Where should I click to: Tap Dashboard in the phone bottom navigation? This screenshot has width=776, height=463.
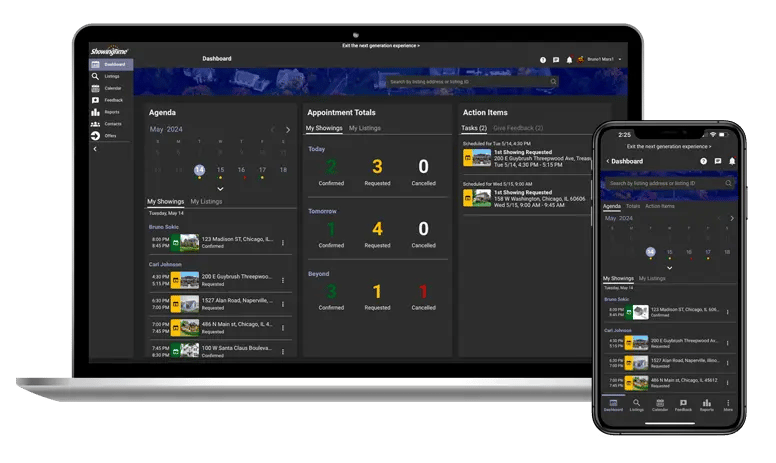click(x=613, y=405)
